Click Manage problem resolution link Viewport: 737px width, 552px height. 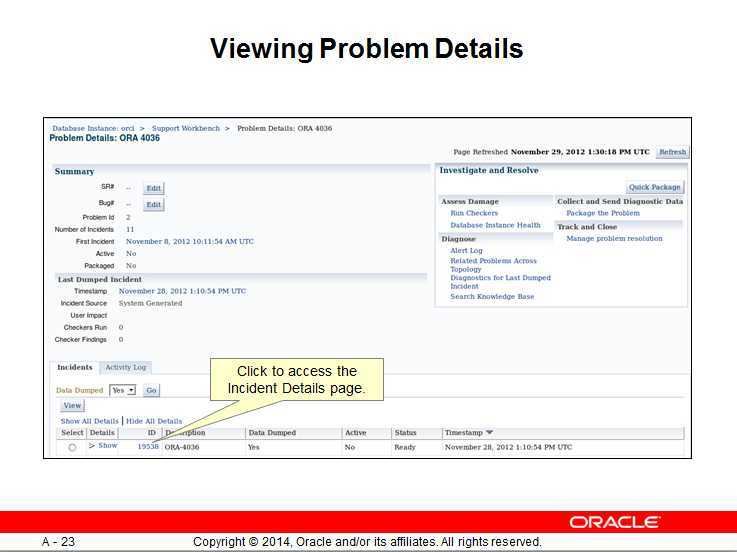pos(614,238)
